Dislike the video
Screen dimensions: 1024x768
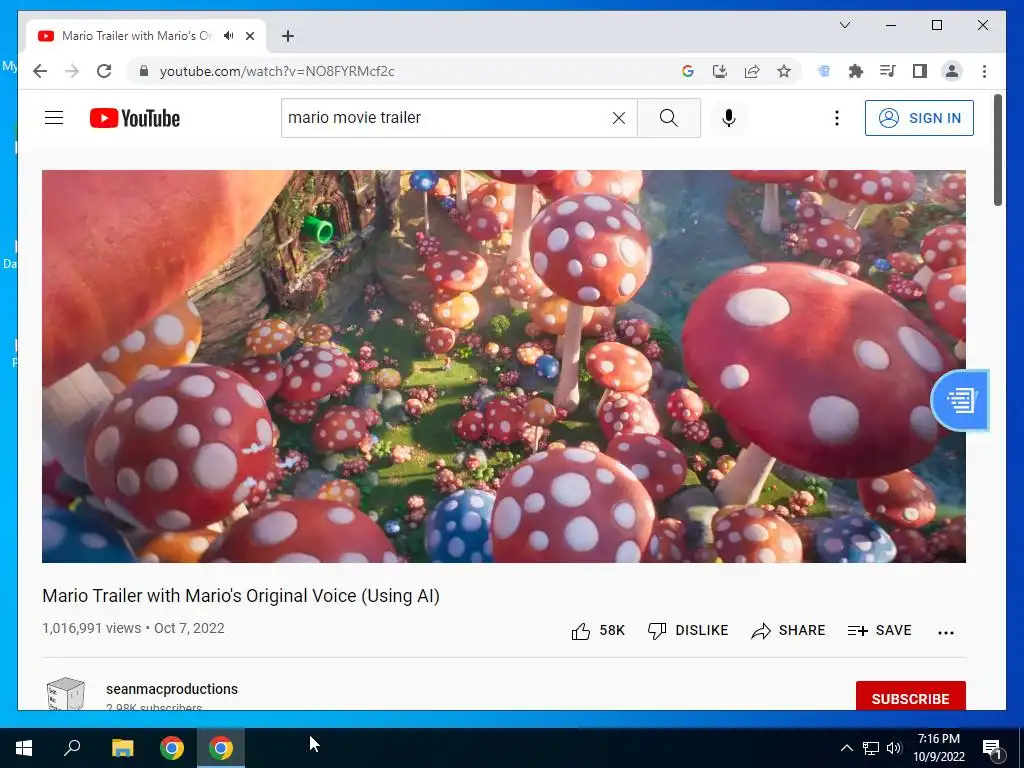point(688,630)
